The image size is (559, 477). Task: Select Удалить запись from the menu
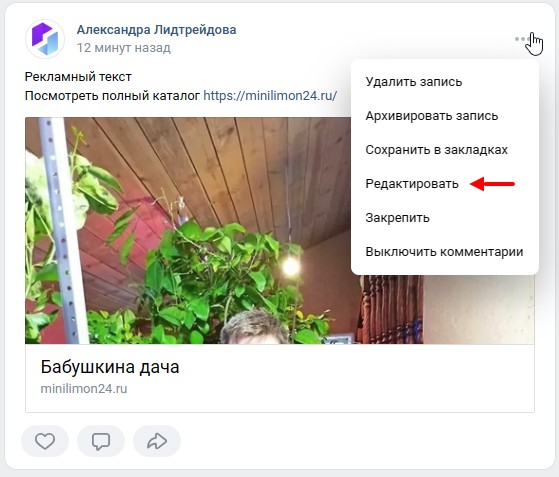pos(414,82)
